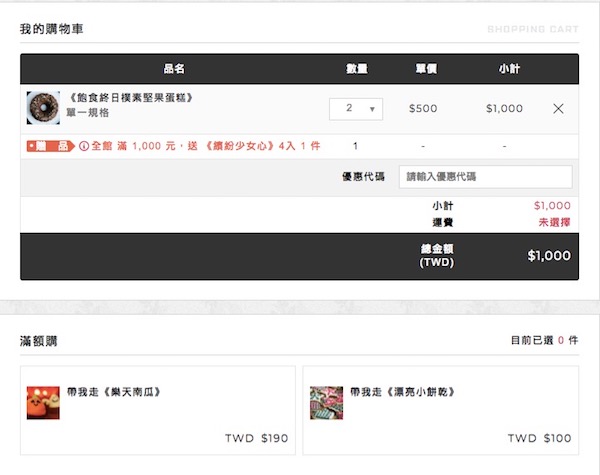Open the donut cake product thumbnail

click(x=43, y=108)
